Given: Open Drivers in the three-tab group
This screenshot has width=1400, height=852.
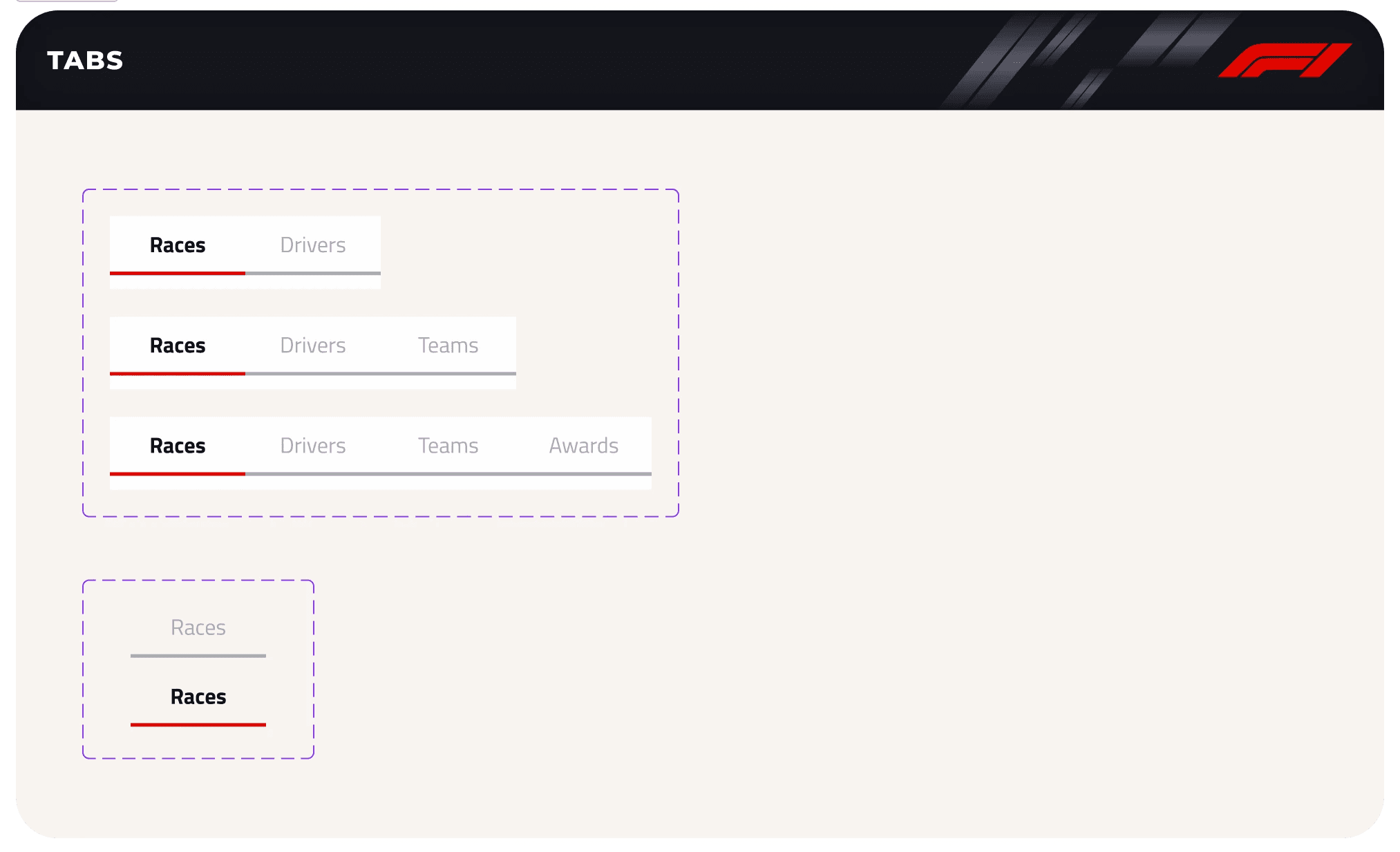Looking at the screenshot, I should click(x=312, y=345).
